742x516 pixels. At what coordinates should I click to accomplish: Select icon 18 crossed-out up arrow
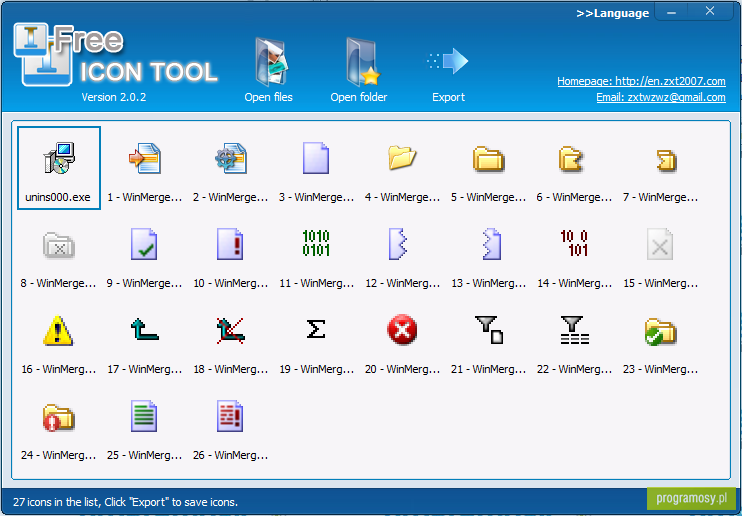(x=230, y=330)
